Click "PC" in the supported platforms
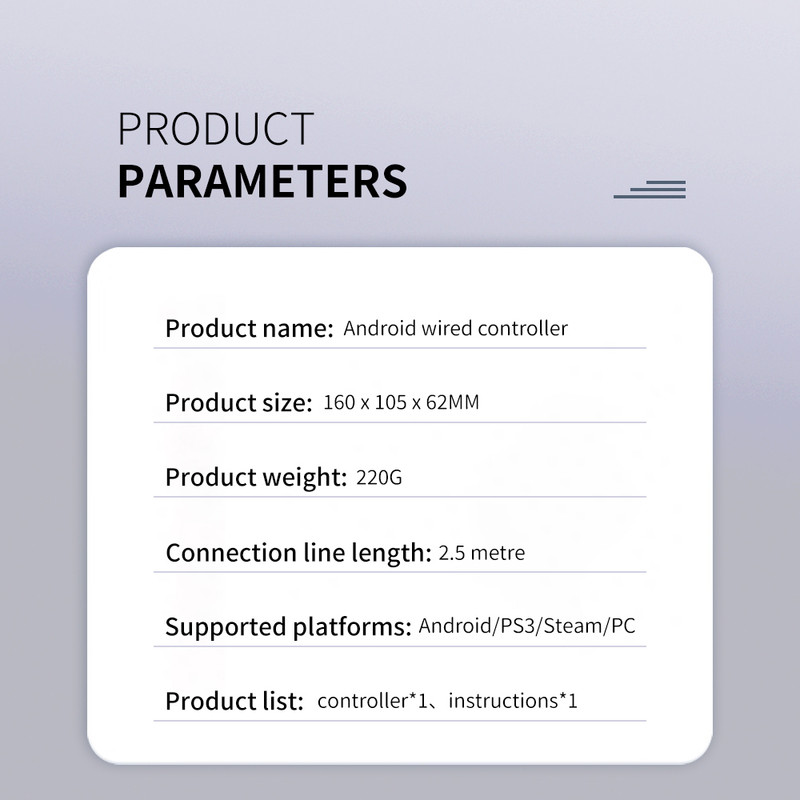Viewport: 800px width, 800px height. (624, 627)
